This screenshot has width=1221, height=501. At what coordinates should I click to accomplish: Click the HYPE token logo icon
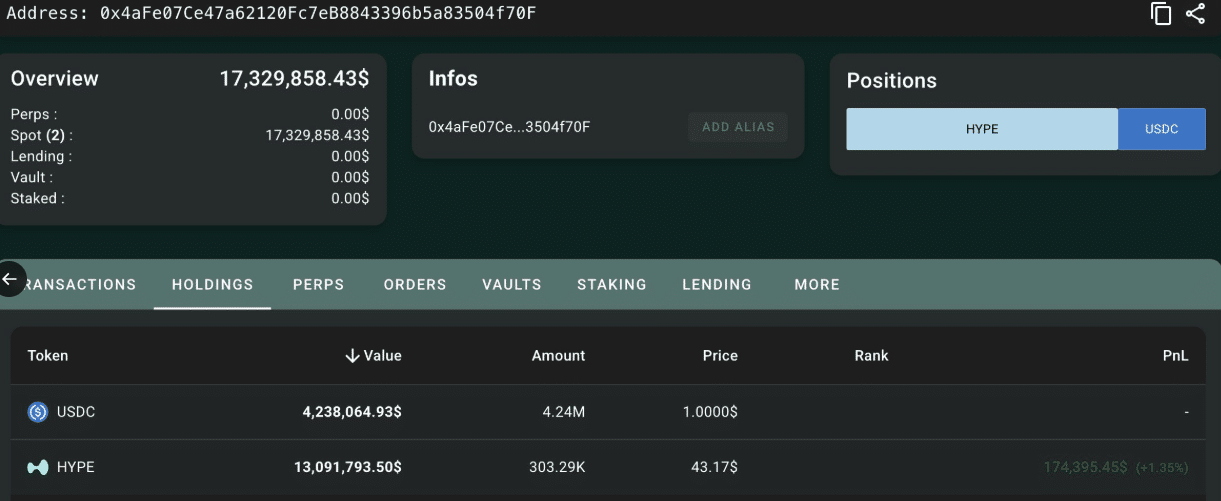[38, 467]
